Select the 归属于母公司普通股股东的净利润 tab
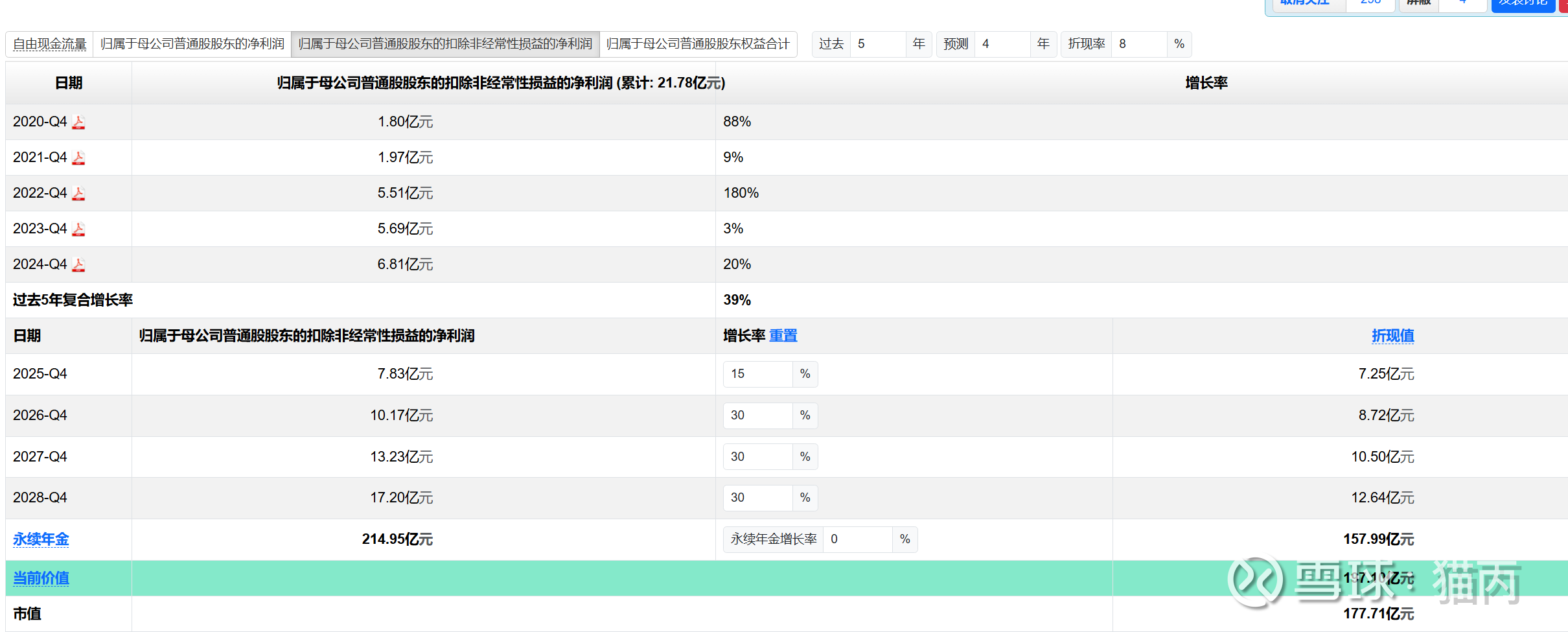 (x=192, y=44)
